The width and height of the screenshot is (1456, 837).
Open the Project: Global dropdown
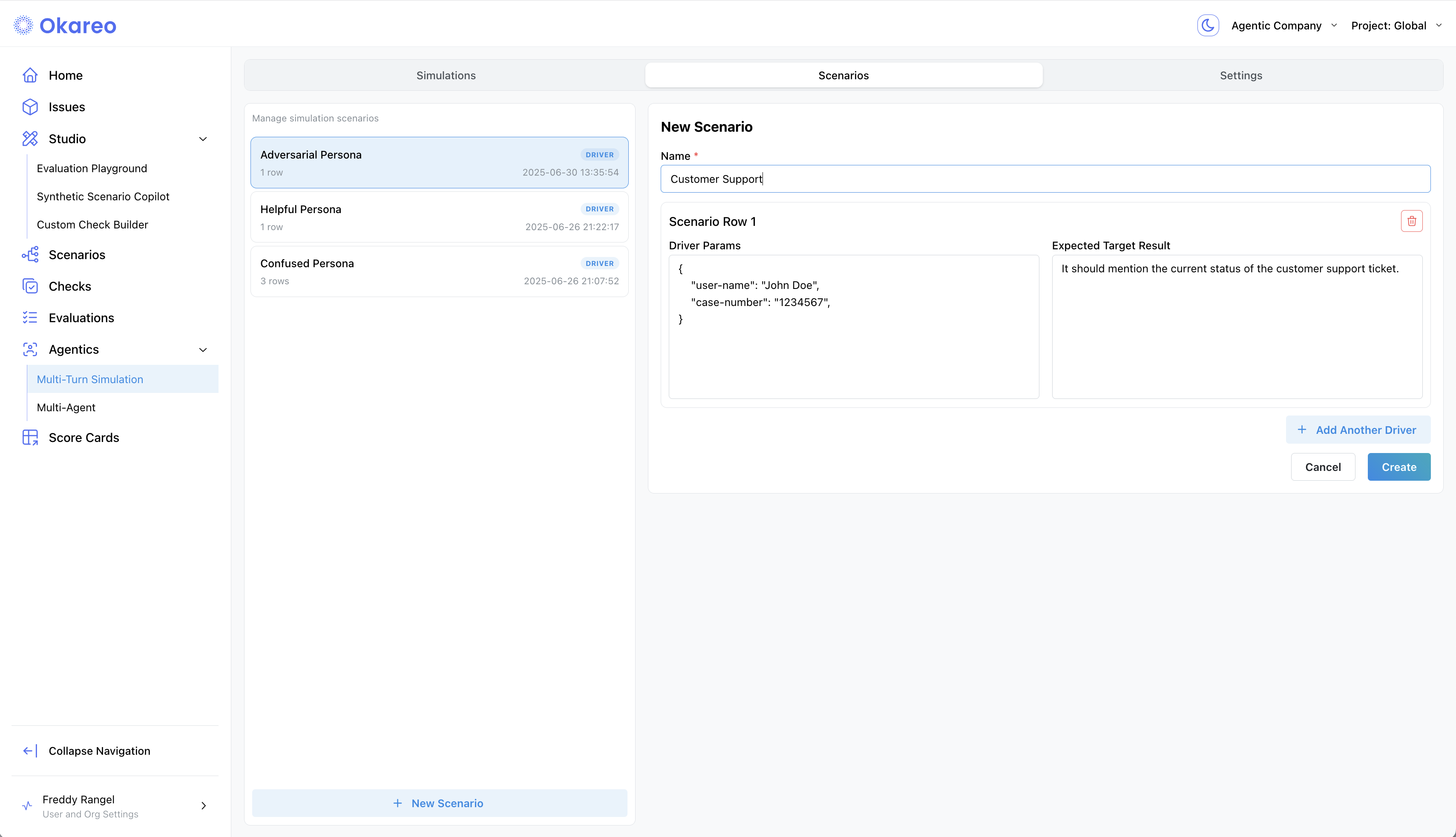point(1397,25)
